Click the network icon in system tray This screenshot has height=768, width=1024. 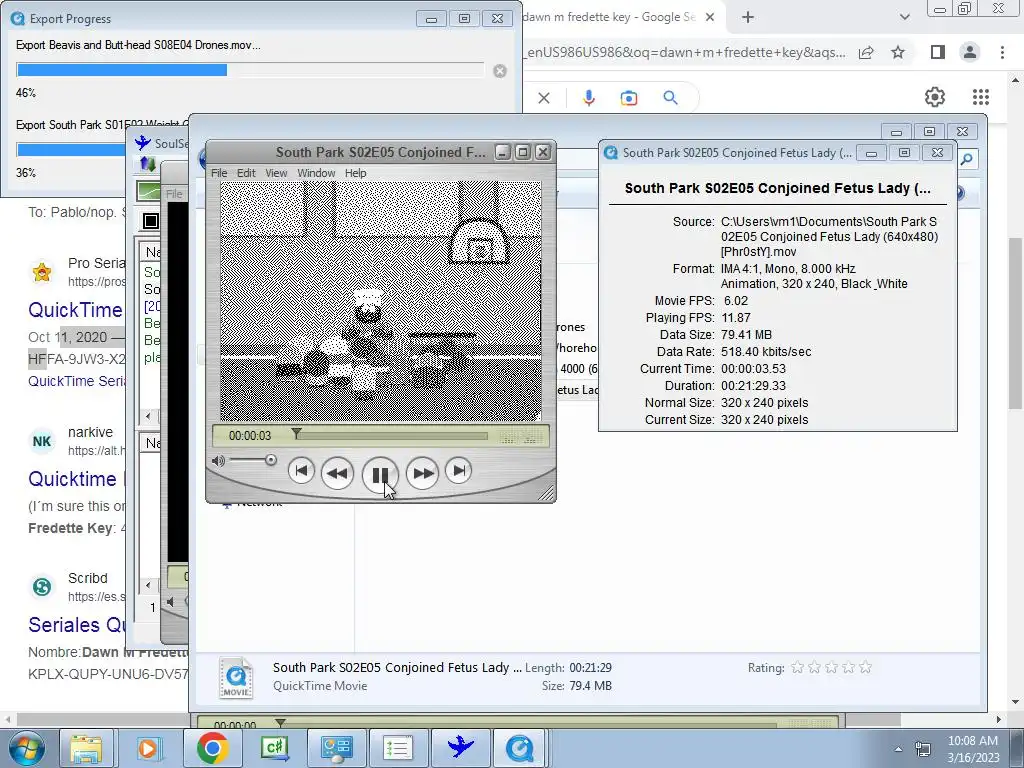pos(923,748)
